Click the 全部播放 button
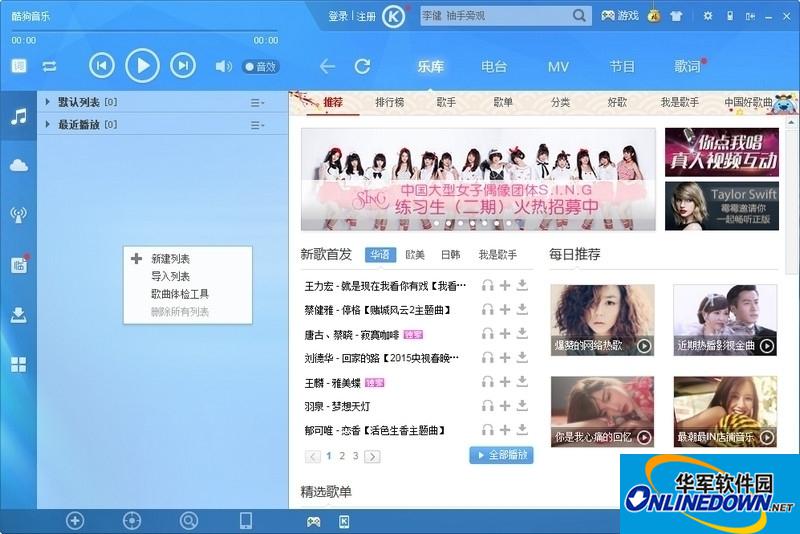This screenshot has width=800, height=534. (501, 455)
